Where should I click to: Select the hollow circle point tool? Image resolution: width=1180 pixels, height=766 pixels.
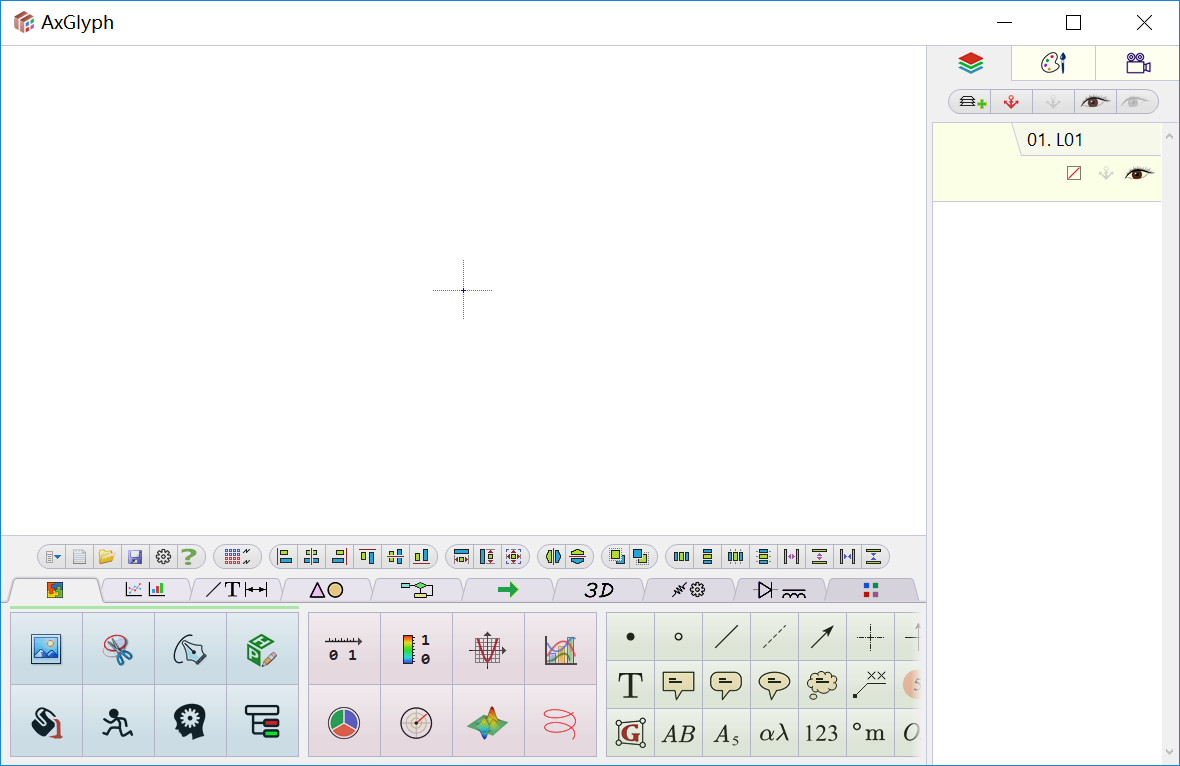point(678,637)
